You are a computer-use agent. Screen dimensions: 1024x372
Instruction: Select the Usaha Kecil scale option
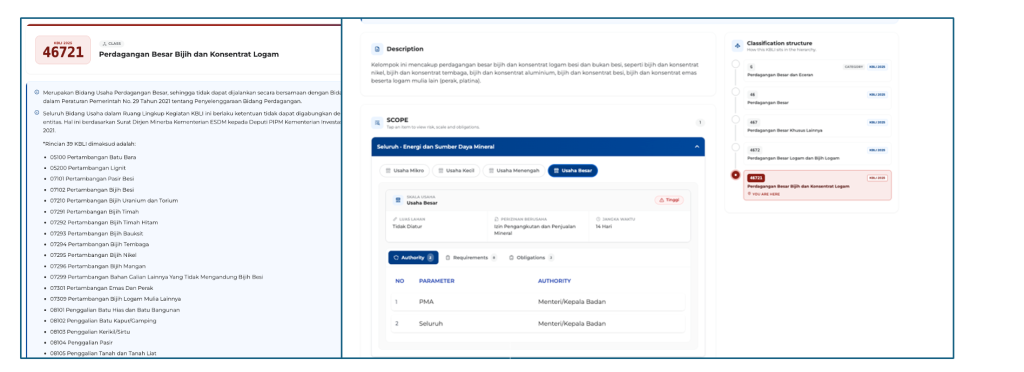pyautogui.click(x=456, y=170)
